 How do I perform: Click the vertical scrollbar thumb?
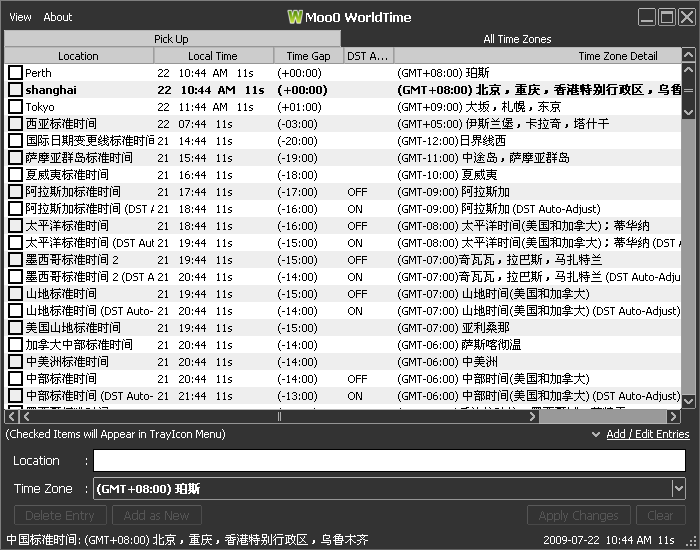pos(688,90)
